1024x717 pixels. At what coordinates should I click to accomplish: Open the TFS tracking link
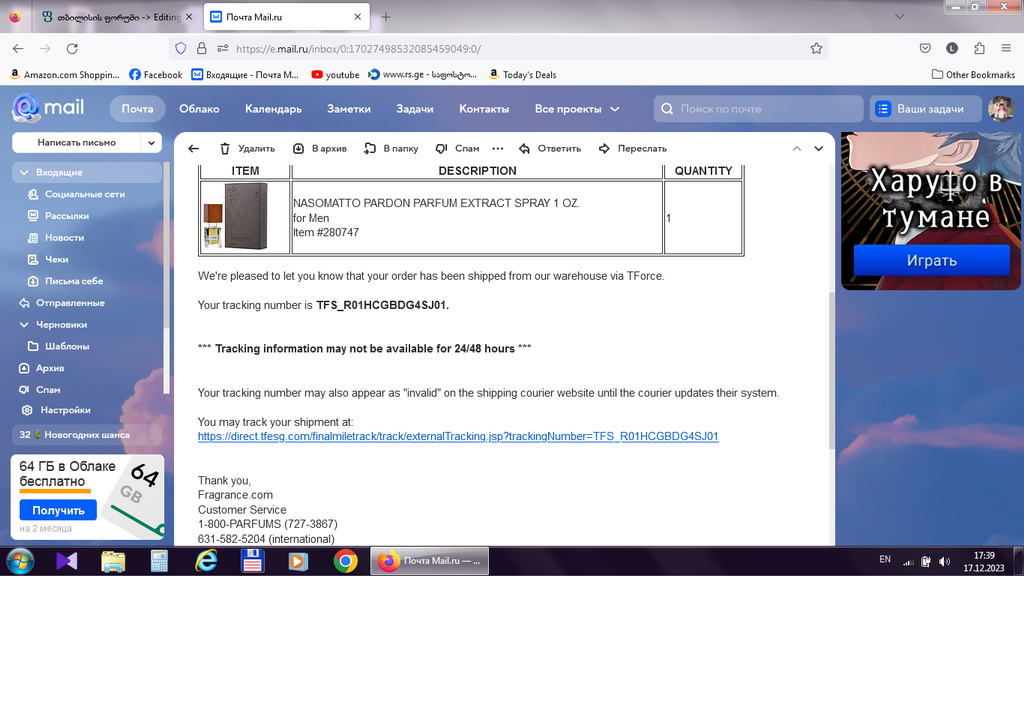point(458,437)
